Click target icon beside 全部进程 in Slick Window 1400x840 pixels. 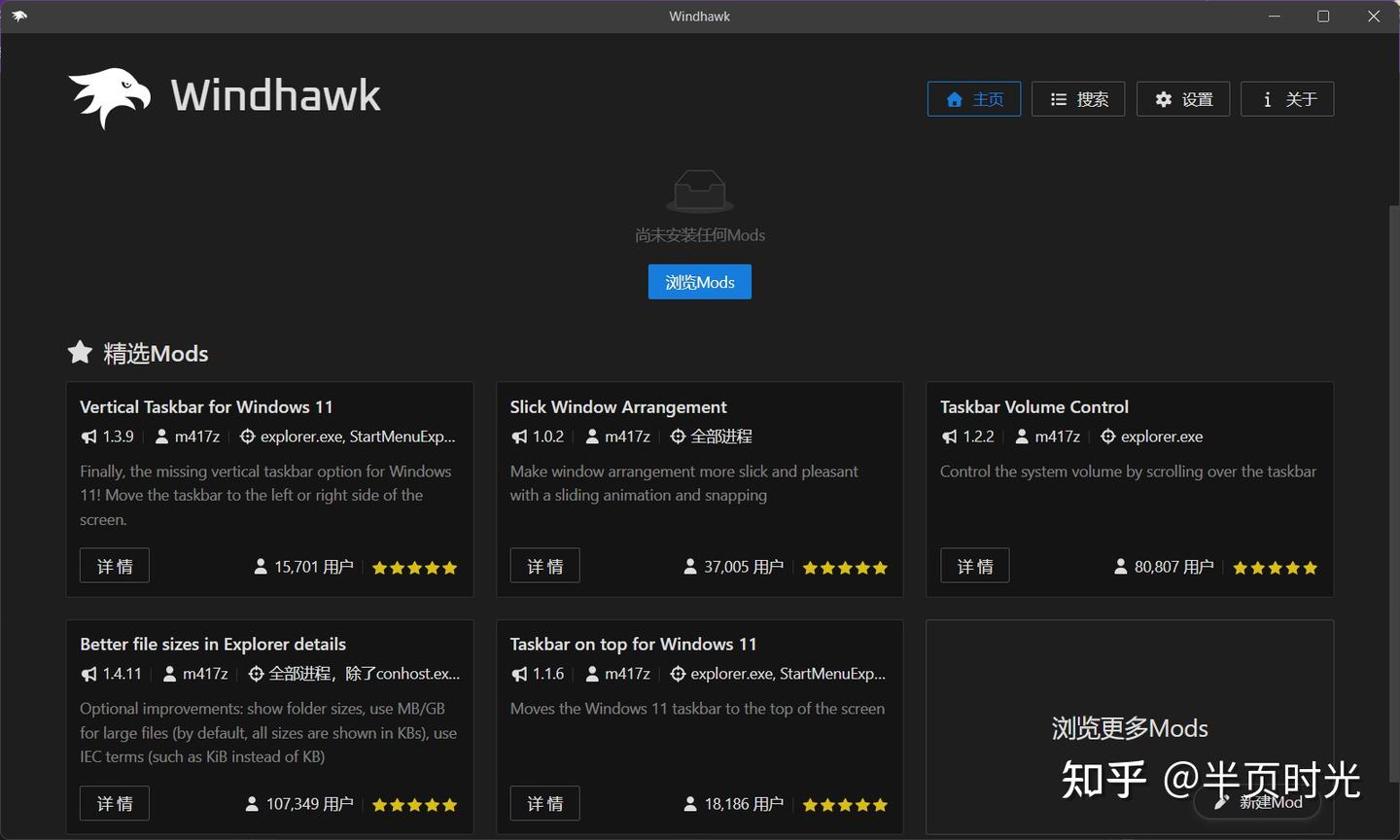678,437
